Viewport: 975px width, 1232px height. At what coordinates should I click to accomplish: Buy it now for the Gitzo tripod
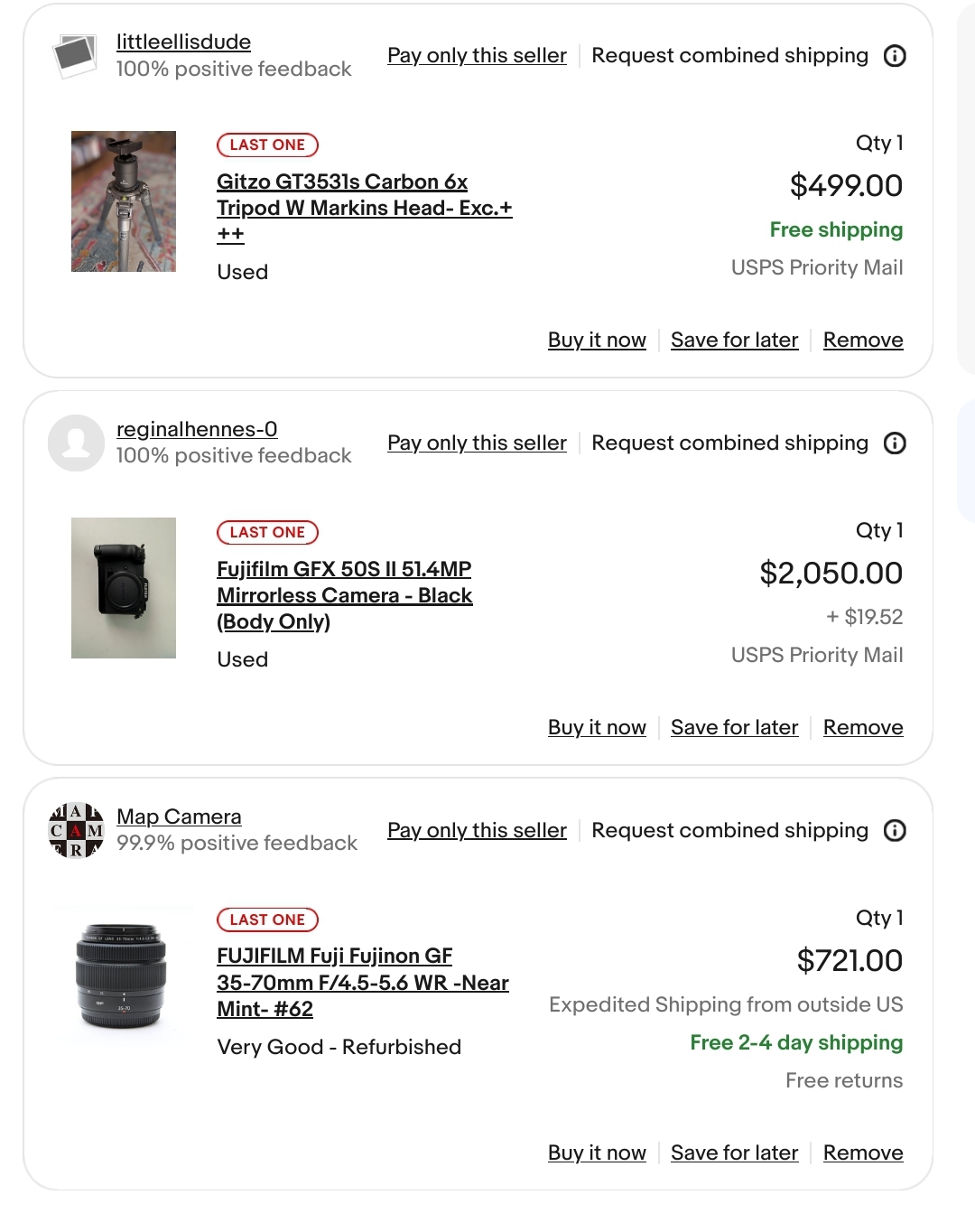[597, 341]
